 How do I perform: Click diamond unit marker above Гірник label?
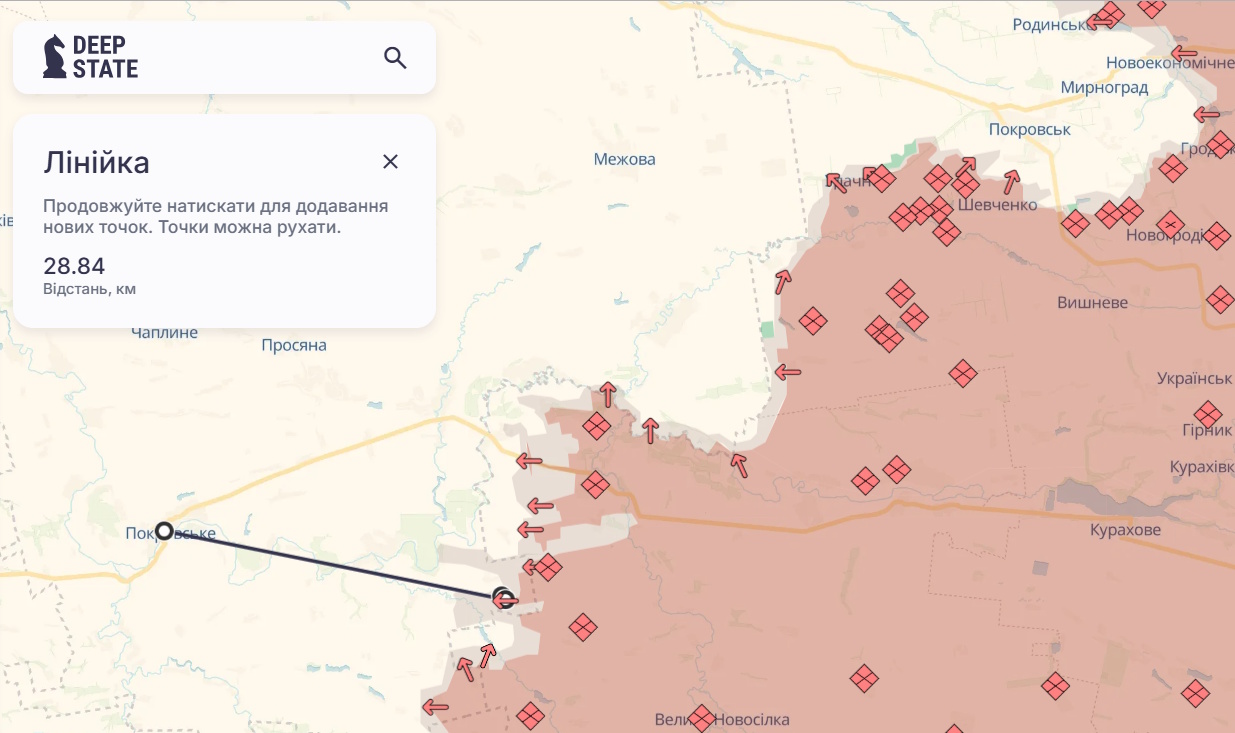[1208, 413]
